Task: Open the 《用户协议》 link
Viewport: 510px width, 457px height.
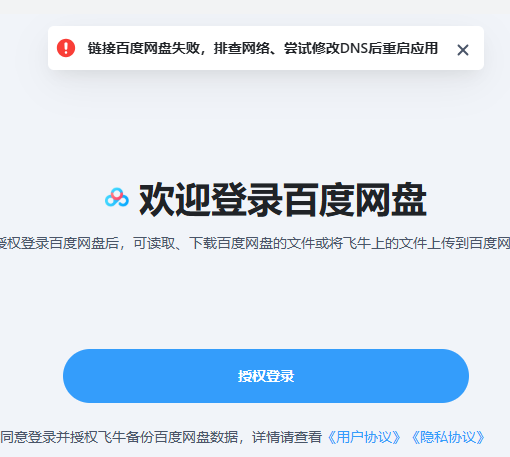Action: coord(364,437)
